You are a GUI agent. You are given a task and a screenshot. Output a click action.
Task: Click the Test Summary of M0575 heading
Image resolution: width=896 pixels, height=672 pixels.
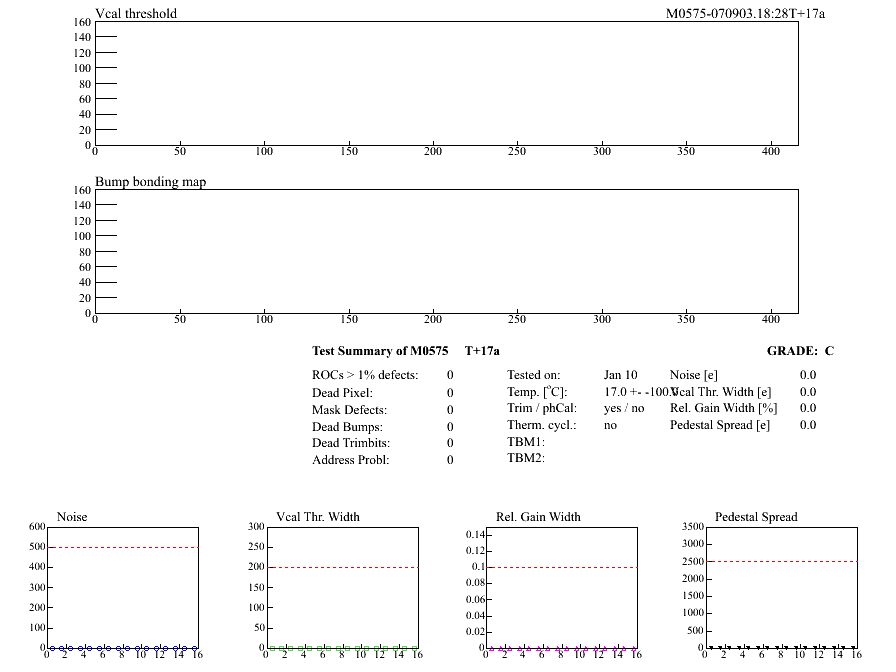(x=380, y=351)
